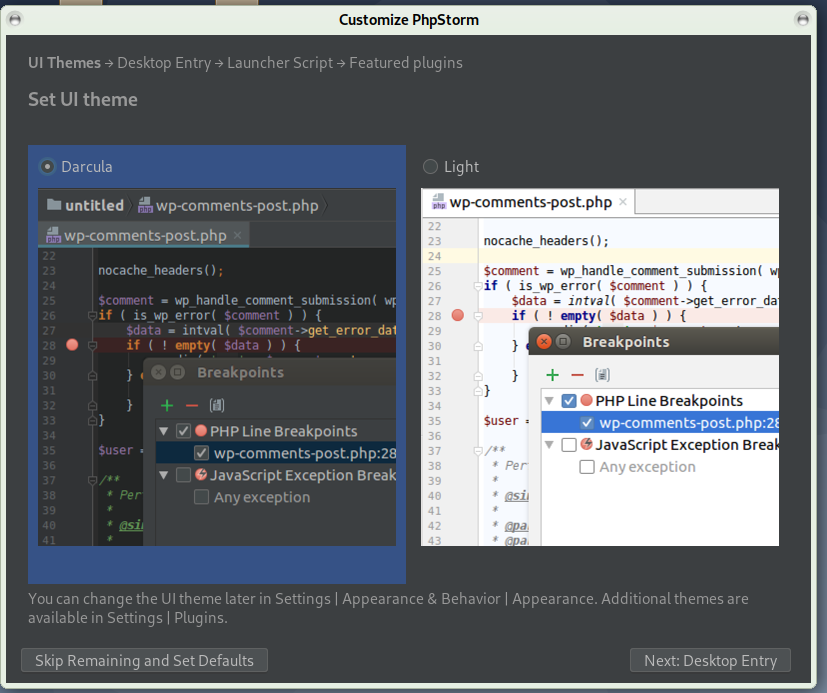Select the wp-comments-post.php tab in Darcula preview

[145, 236]
